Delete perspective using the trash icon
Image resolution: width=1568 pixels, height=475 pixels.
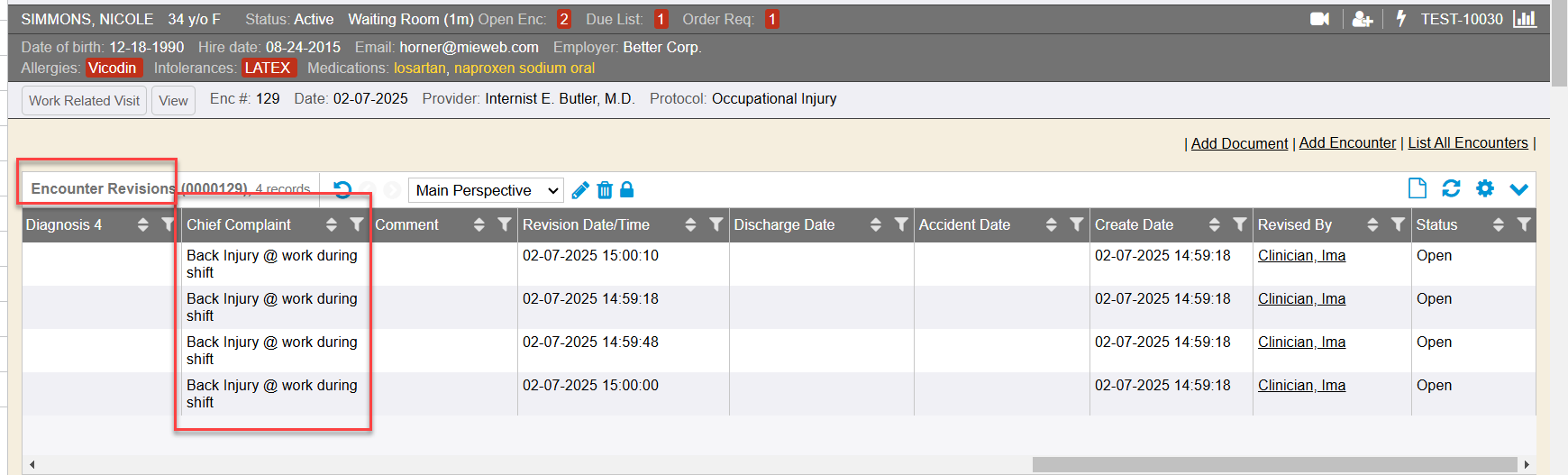pyautogui.click(x=605, y=190)
